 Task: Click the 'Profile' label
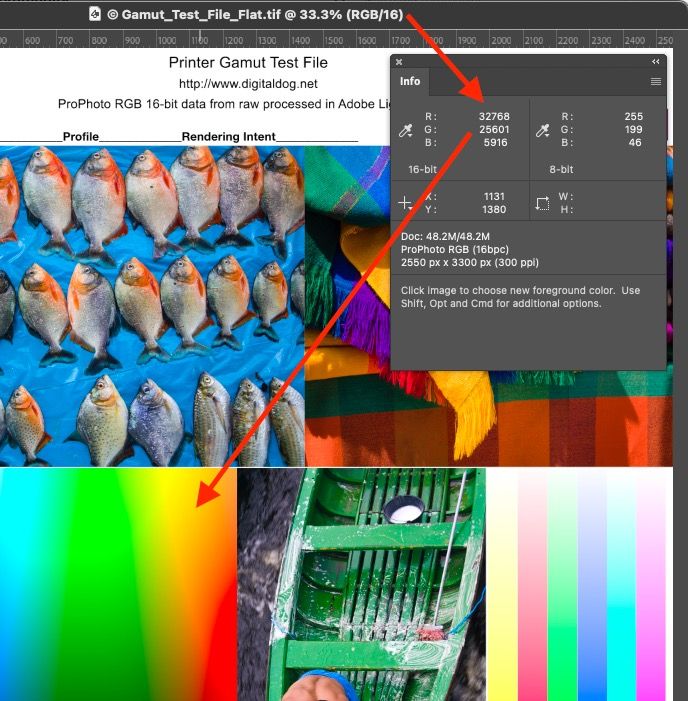[80, 136]
